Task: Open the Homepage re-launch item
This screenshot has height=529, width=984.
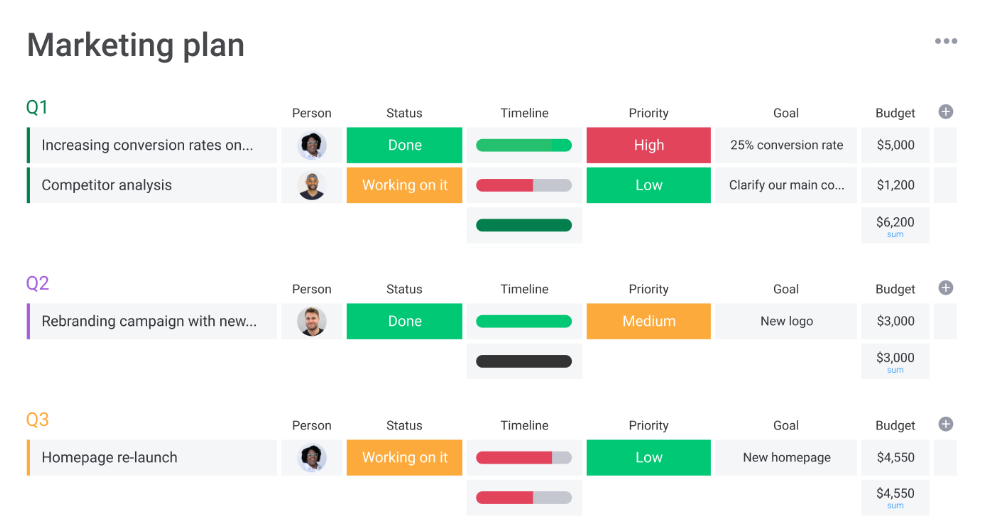Action: 110,457
